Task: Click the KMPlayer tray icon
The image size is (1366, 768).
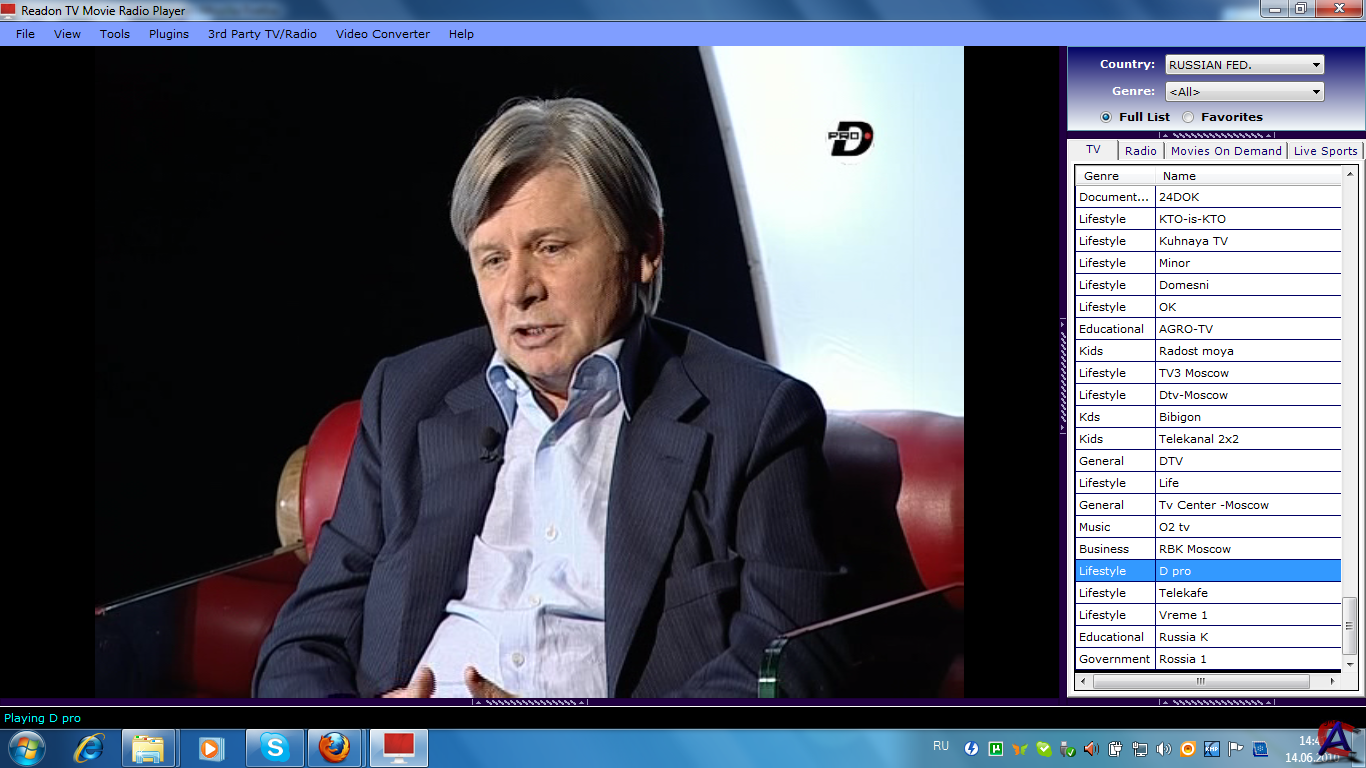Action: click(x=1211, y=748)
